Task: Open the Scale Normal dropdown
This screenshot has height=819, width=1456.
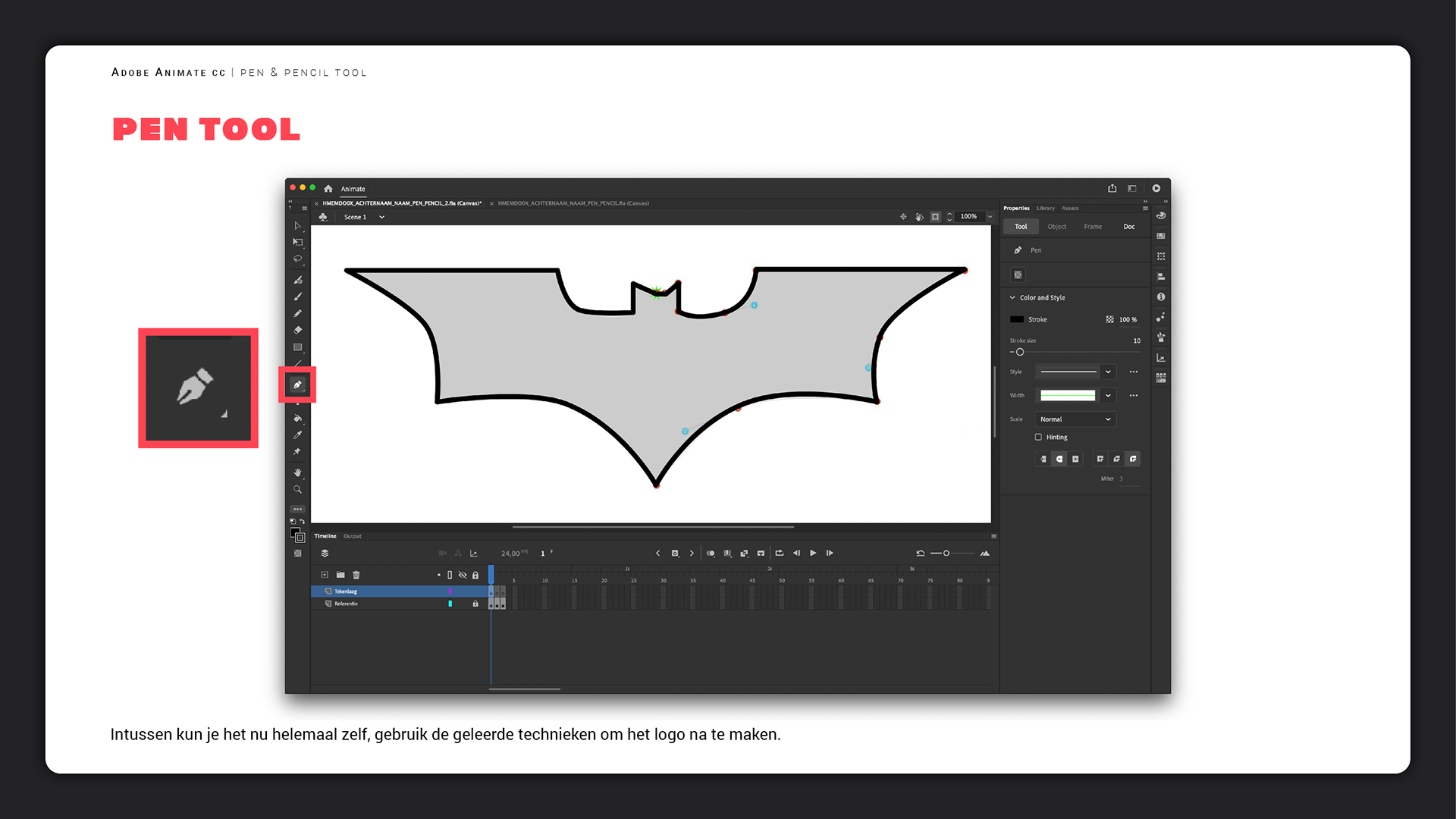Action: point(1075,419)
